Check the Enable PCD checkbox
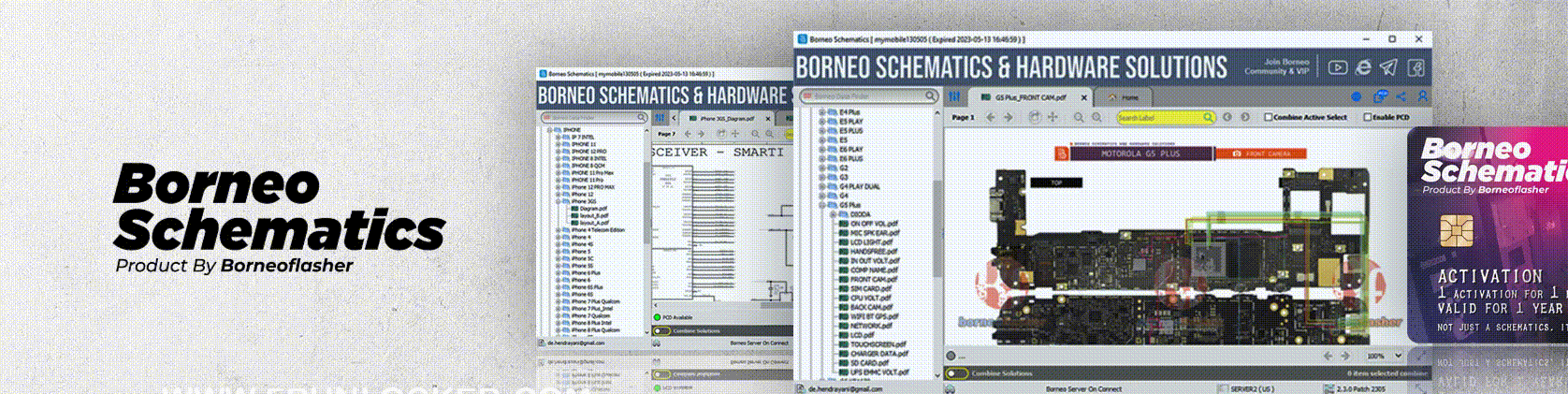The image size is (1568, 394). pyautogui.click(x=1367, y=117)
